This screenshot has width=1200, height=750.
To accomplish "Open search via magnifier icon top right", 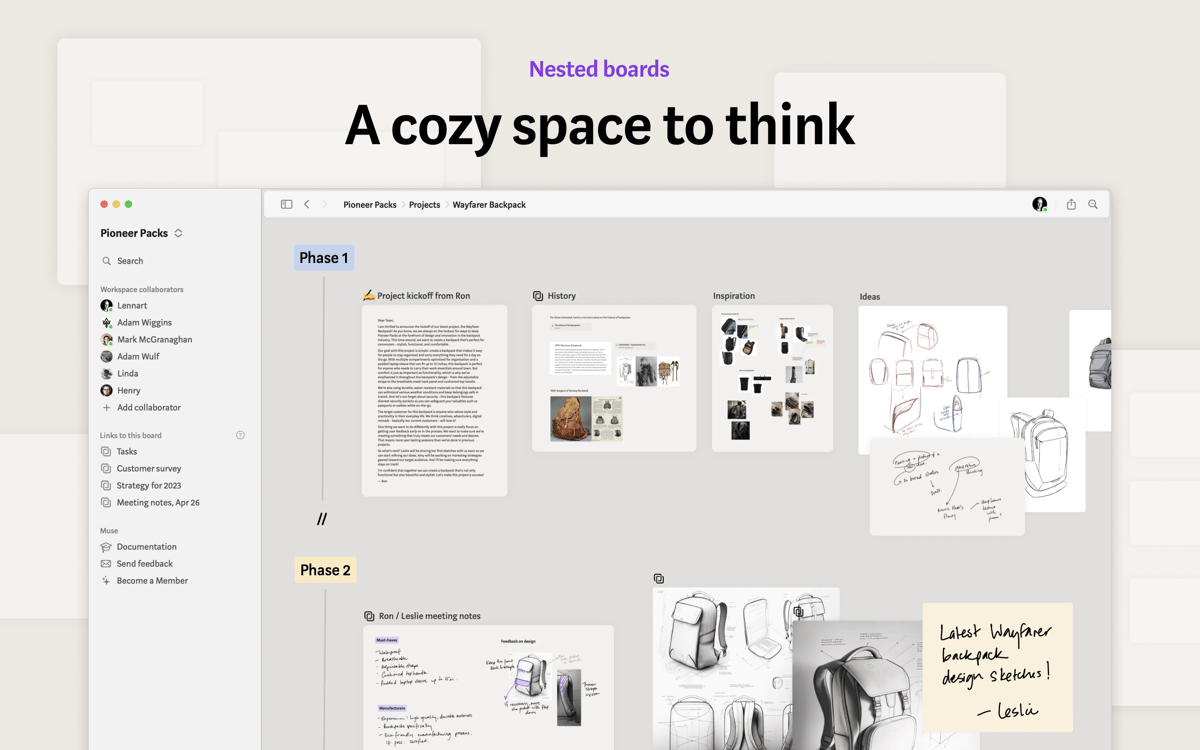I will (1093, 205).
